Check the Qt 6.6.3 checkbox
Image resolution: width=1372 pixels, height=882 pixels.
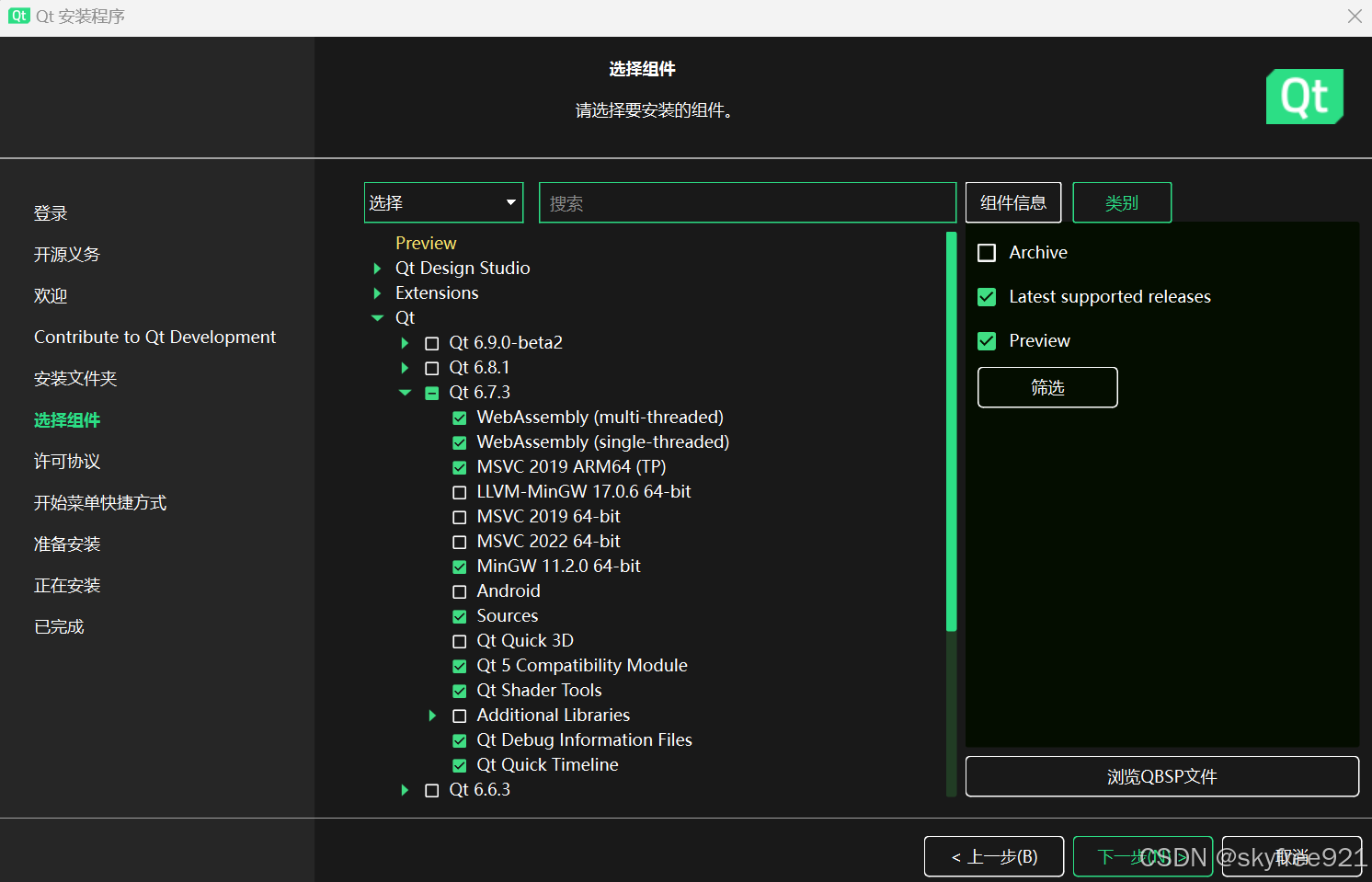(432, 790)
